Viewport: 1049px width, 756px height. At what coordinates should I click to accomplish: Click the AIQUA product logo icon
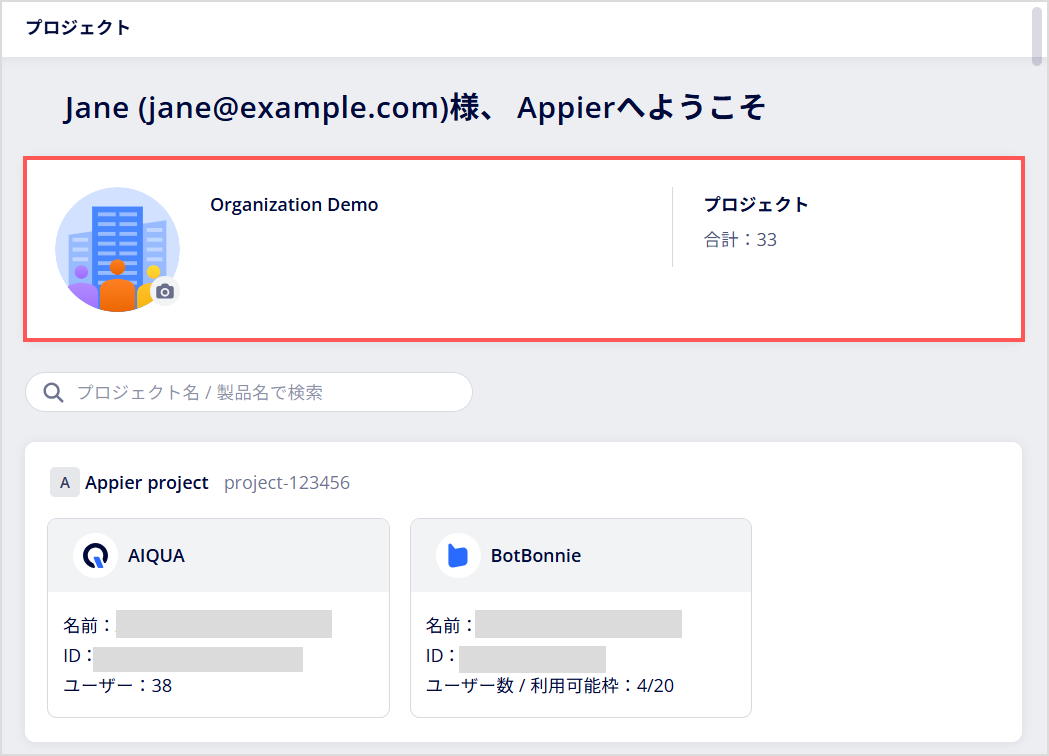point(95,555)
